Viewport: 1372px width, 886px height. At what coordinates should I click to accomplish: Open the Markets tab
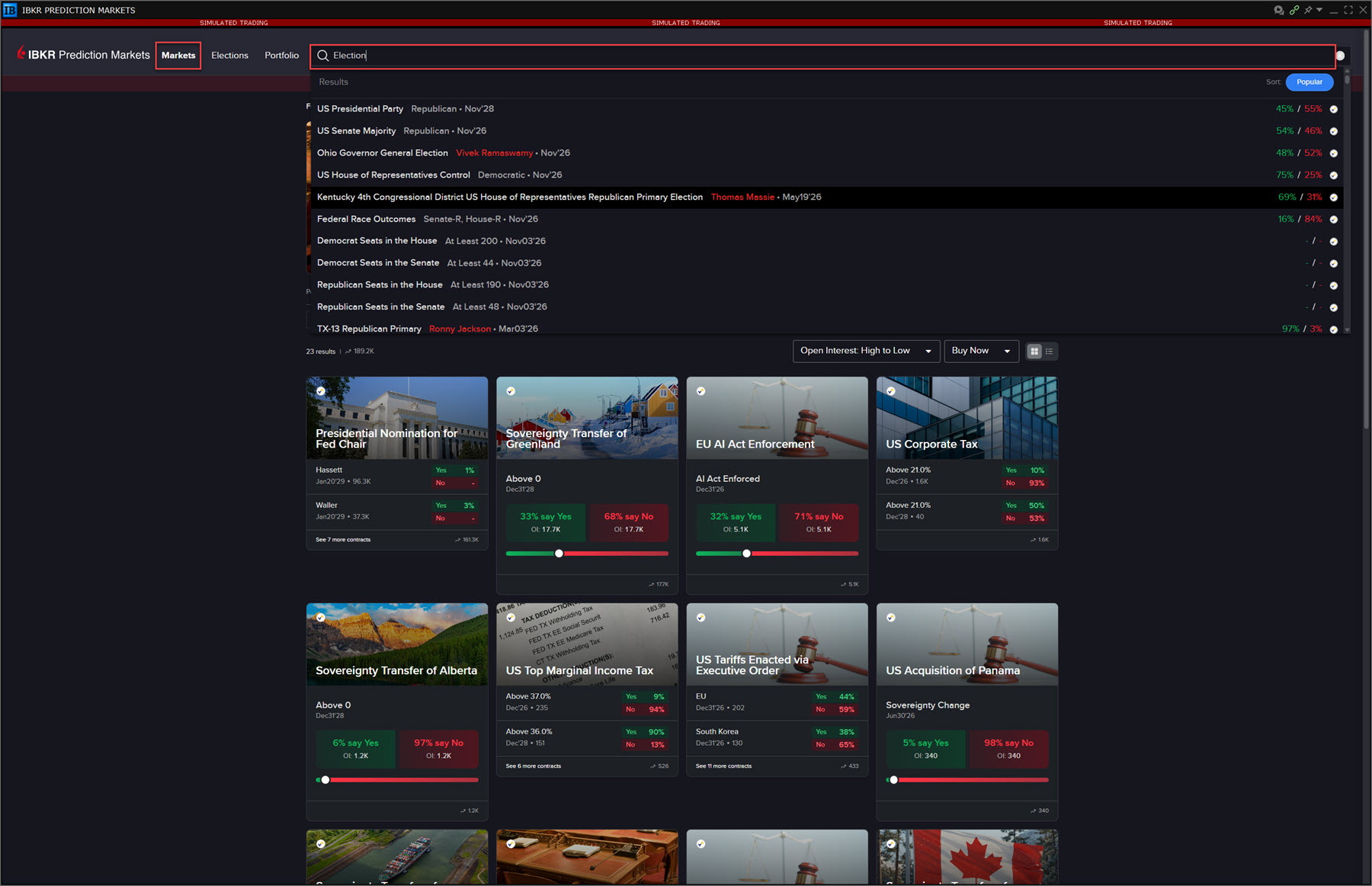click(x=178, y=56)
